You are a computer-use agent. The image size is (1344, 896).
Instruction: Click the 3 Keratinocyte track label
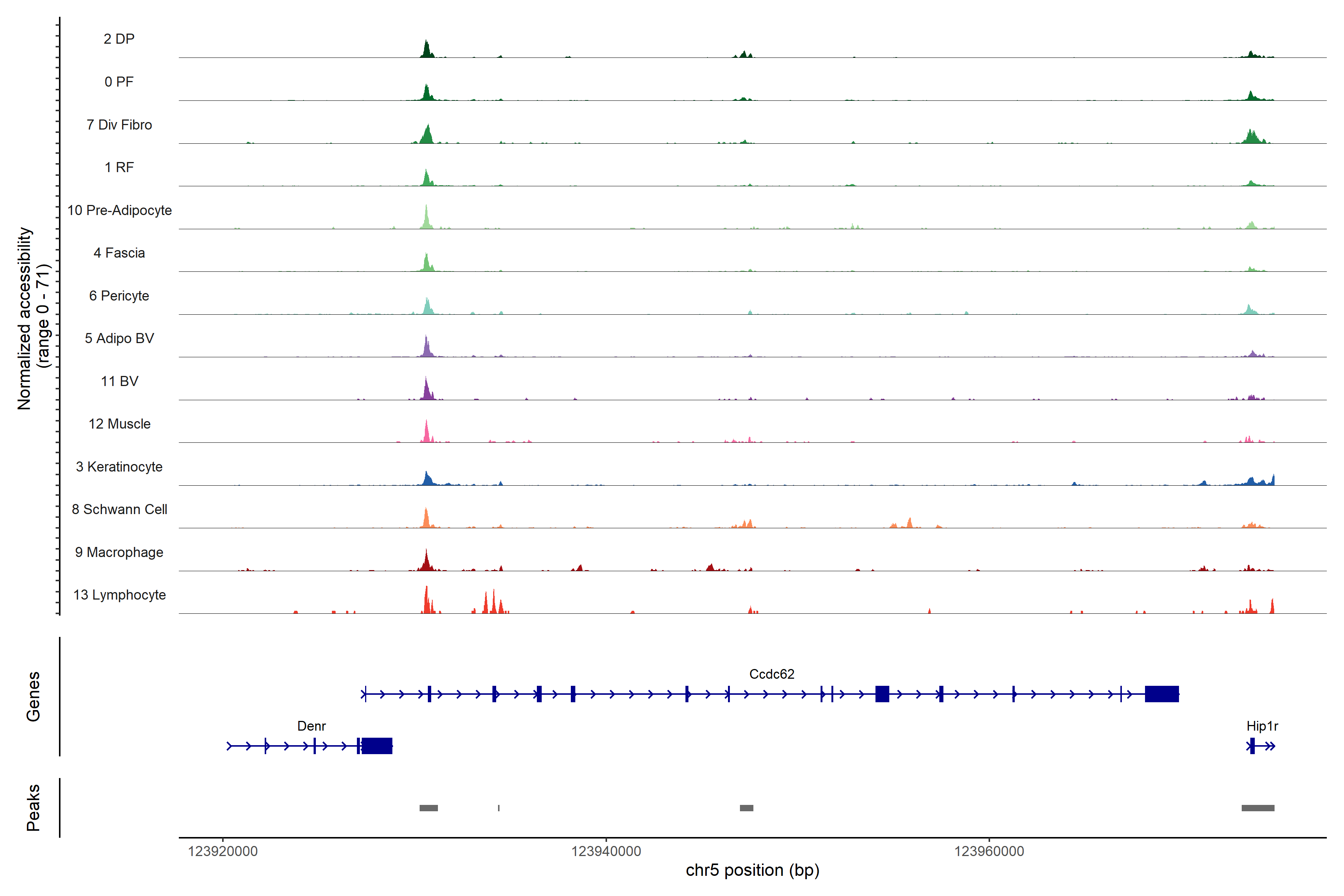point(119,467)
